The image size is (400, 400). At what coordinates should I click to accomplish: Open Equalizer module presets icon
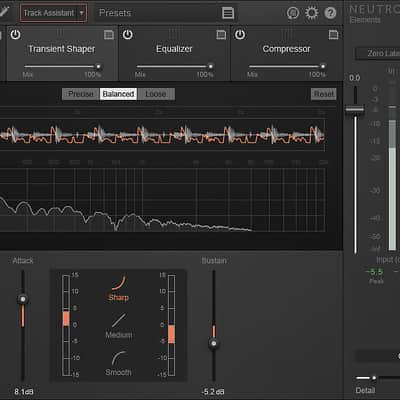point(221,35)
